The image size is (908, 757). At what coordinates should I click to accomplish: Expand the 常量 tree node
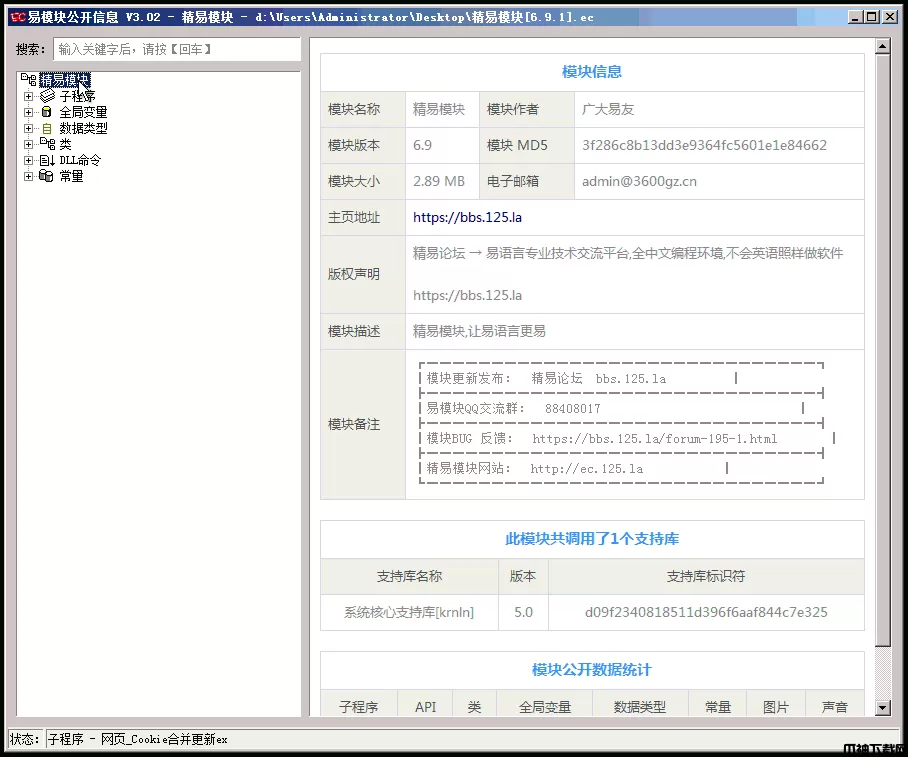tap(29, 177)
